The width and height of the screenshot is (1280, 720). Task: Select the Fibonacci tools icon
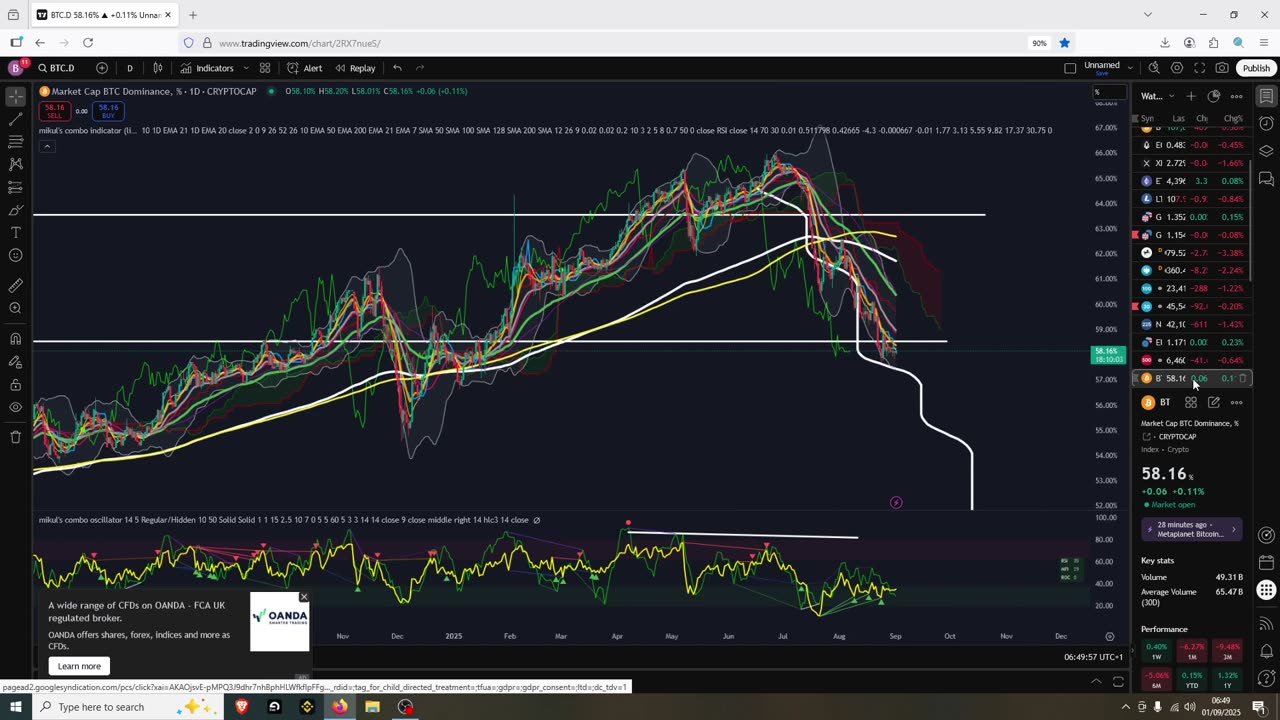pos(15,142)
